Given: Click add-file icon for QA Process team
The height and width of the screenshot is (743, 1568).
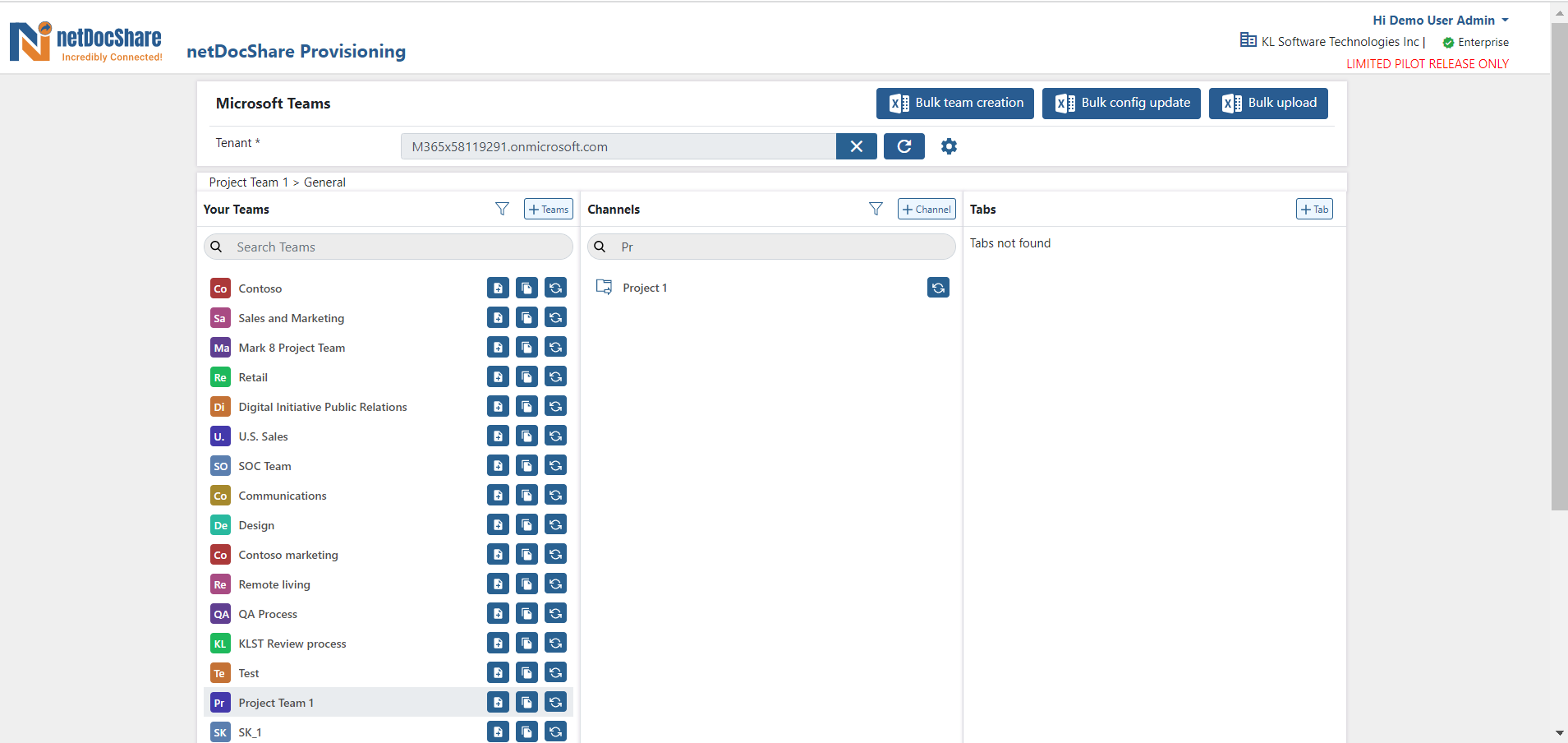Looking at the screenshot, I should [498, 613].
